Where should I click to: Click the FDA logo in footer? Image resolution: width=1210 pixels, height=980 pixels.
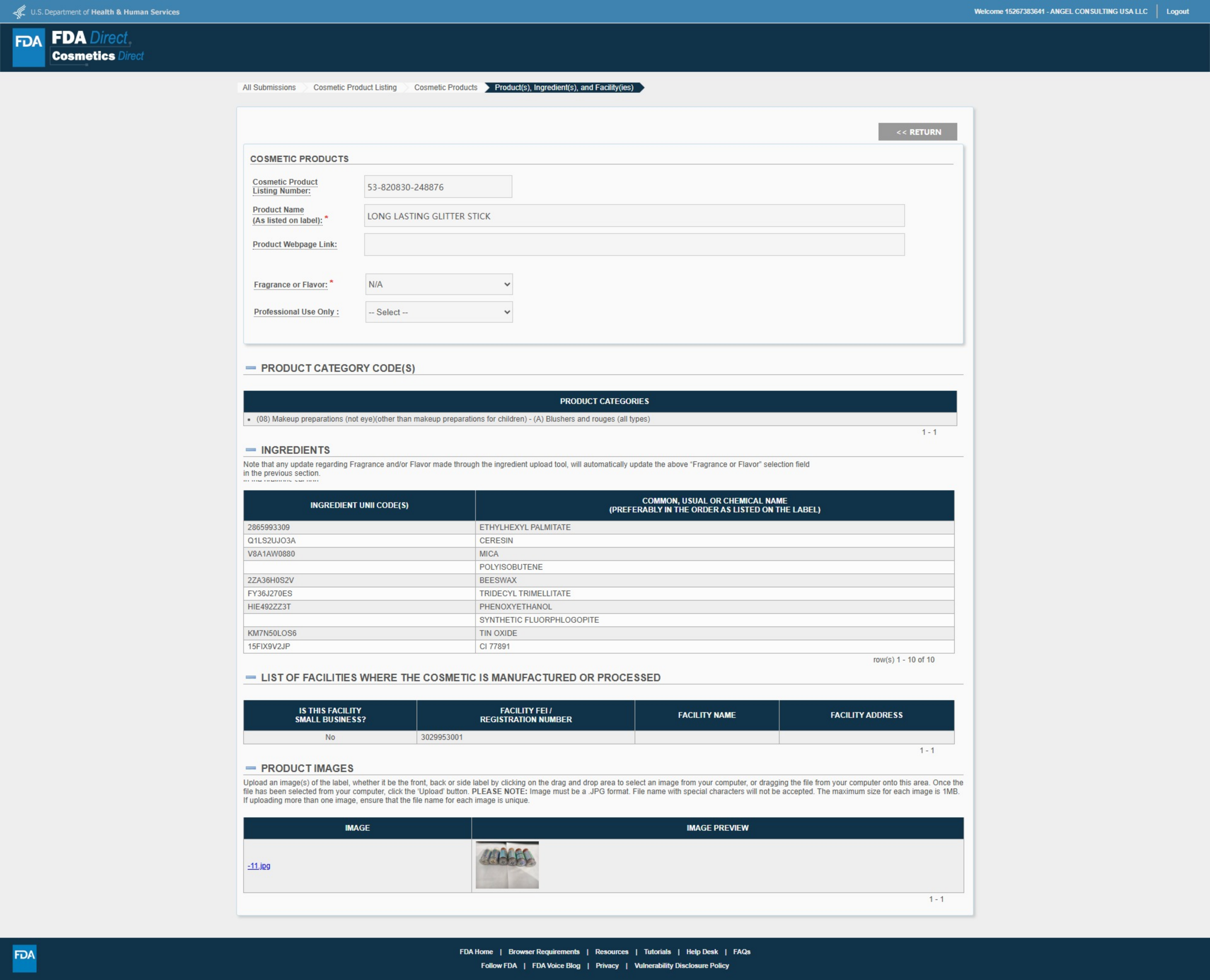(x=24, y=958)
